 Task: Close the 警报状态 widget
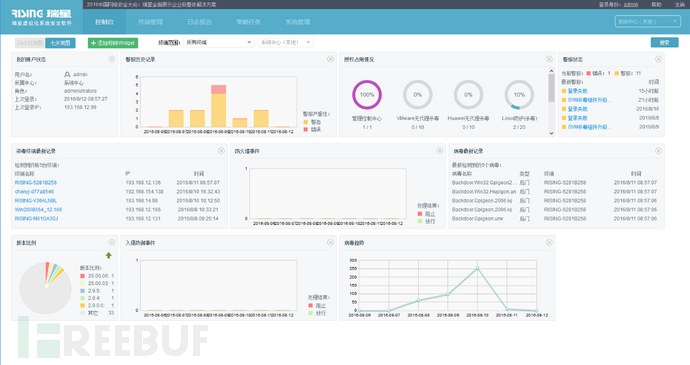(658, 59)
